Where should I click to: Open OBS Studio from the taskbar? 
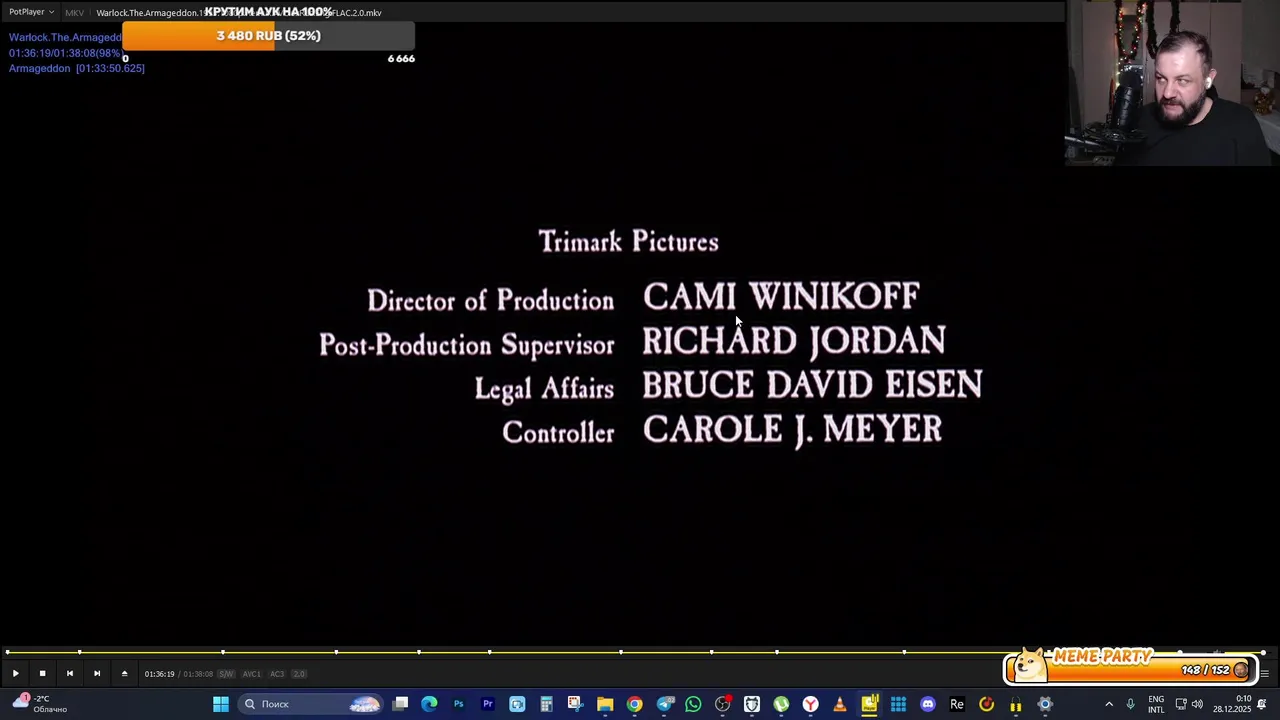pyautogui.click(x=723, y=704)
